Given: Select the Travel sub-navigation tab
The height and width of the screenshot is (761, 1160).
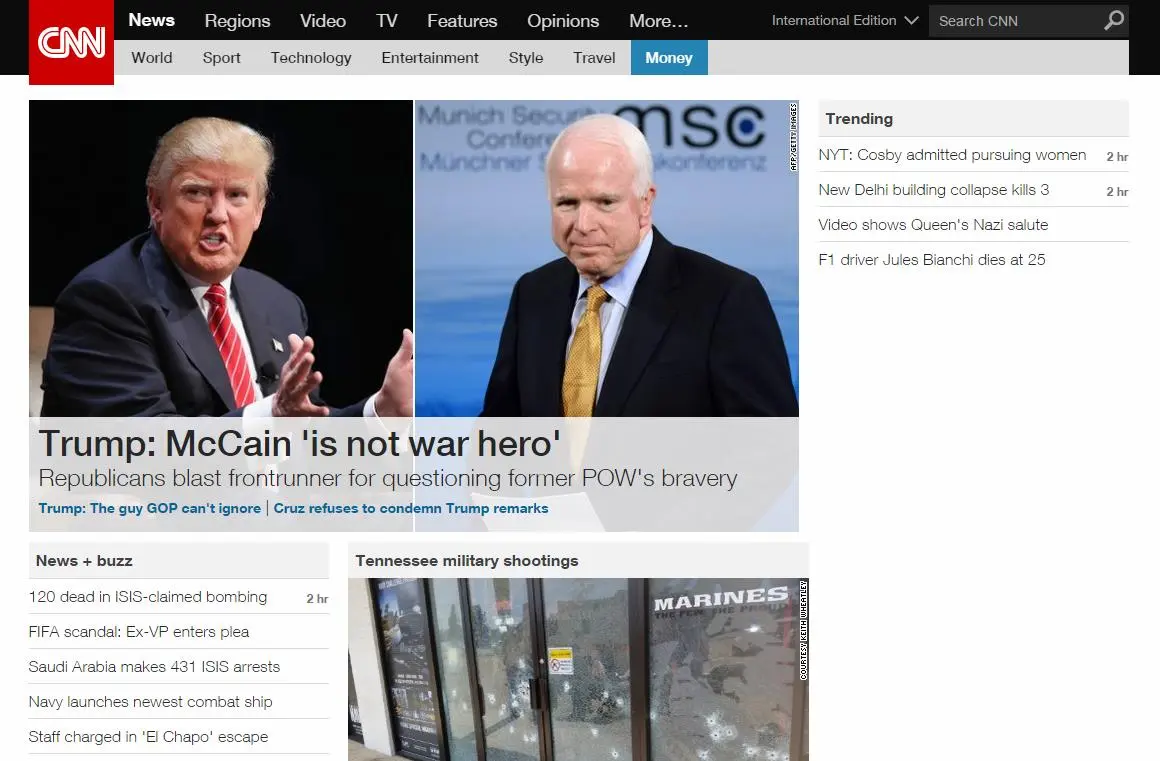Looking at the screenshot, I should point(594,58).
